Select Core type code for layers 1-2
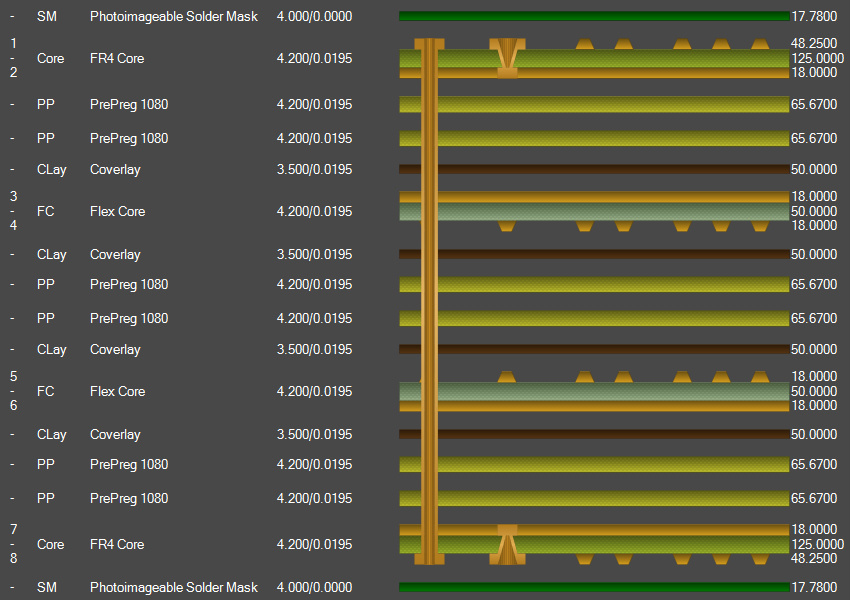850x600 pixels. [x=50, y=59]
